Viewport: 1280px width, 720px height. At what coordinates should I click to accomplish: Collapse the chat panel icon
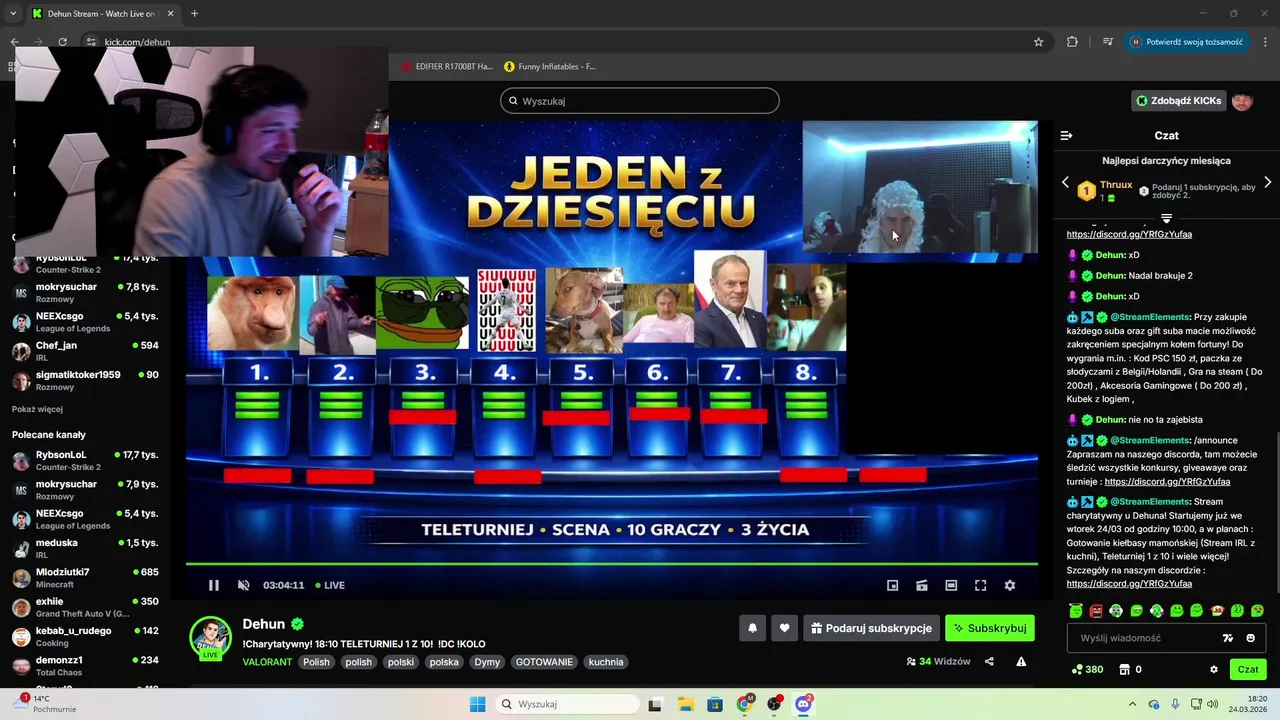[x=1066, y=135]
